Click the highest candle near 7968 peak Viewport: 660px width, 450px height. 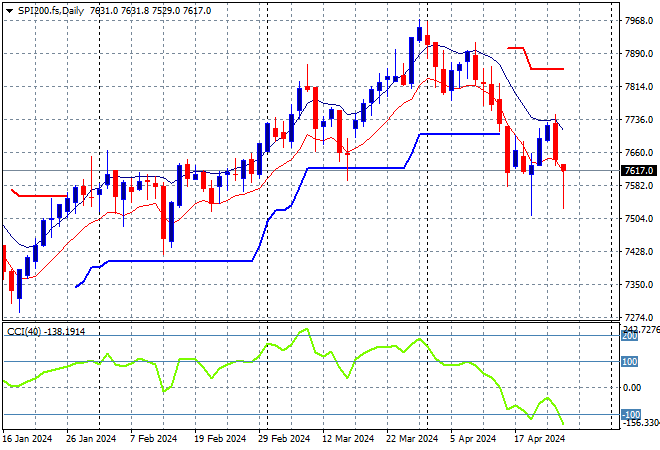pyautogui.click(x=420, y=38)
